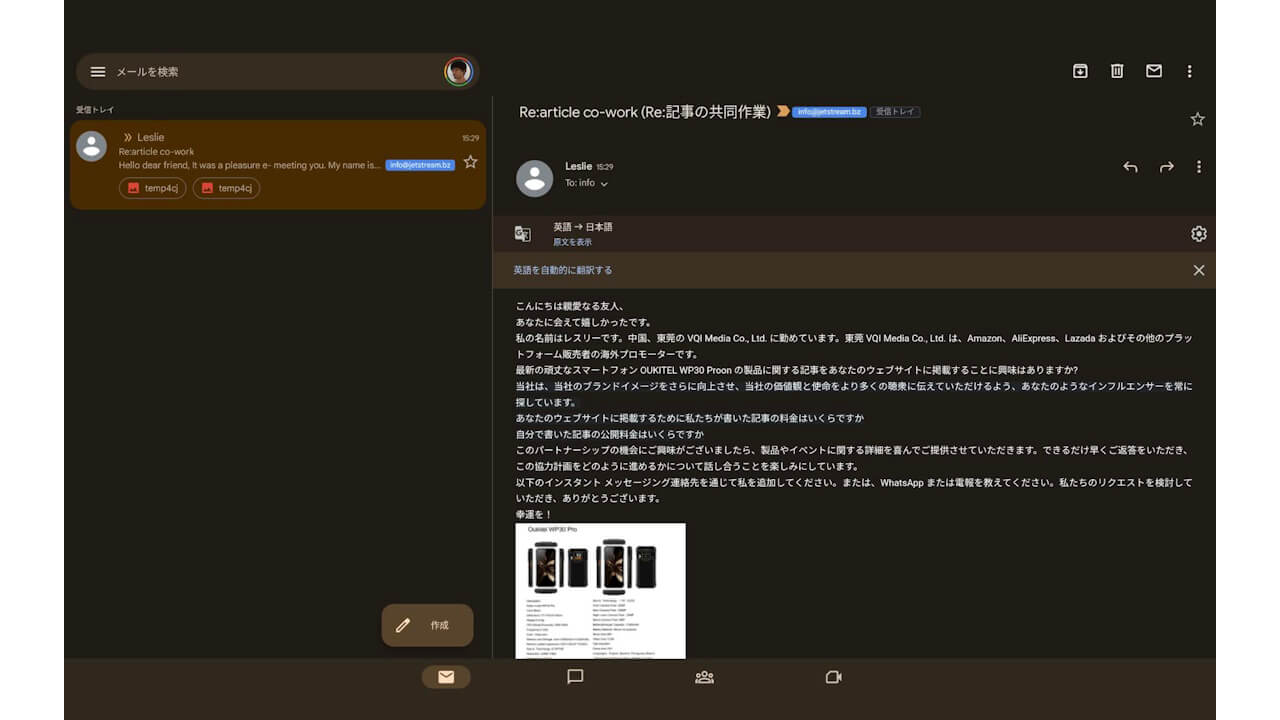Reply to Leslie using the reply arrow
This screenshot has height=720, width=1280.
(x=1130, y=167)
